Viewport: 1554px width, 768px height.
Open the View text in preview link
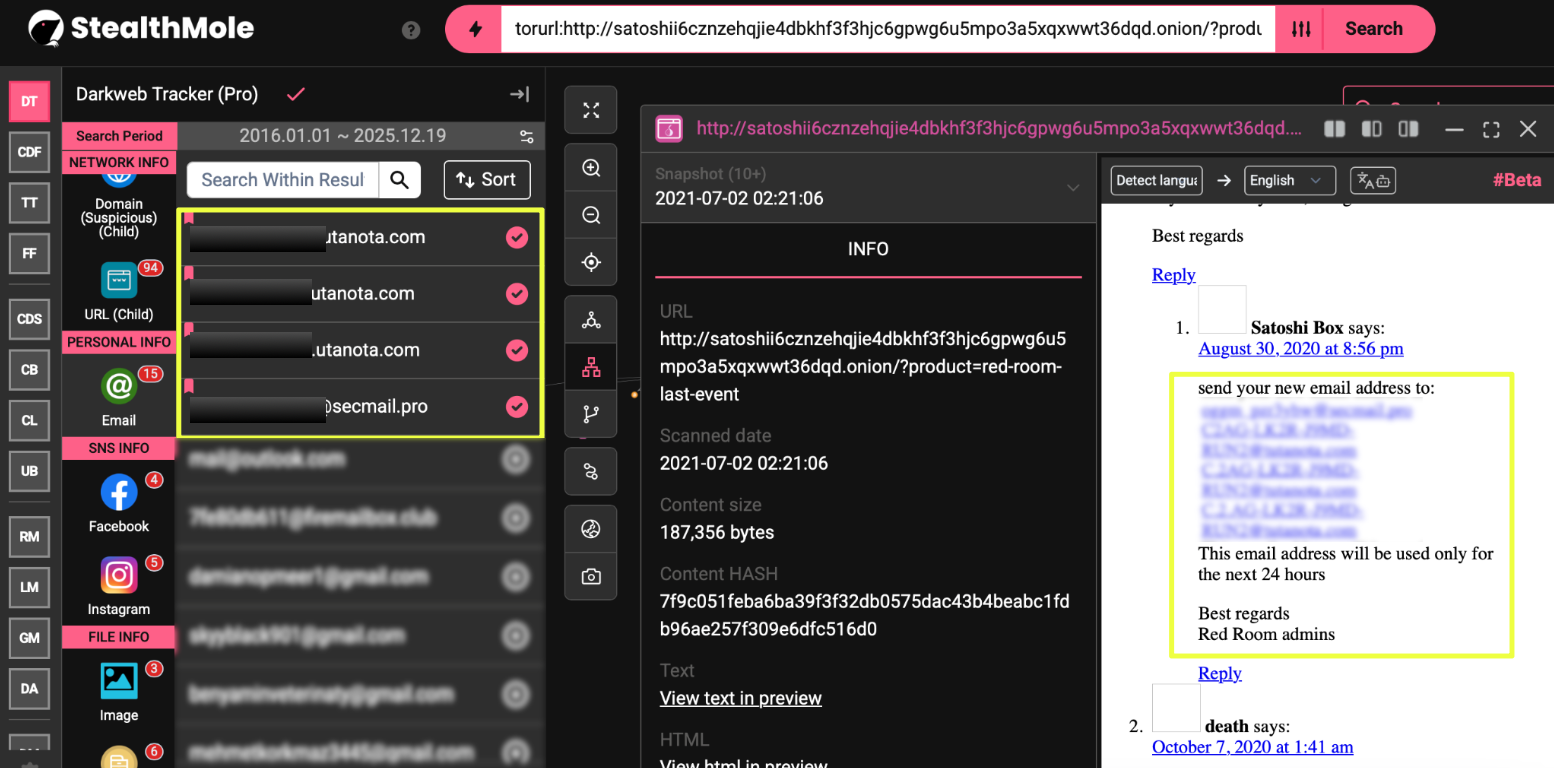(x=740, y=698)
